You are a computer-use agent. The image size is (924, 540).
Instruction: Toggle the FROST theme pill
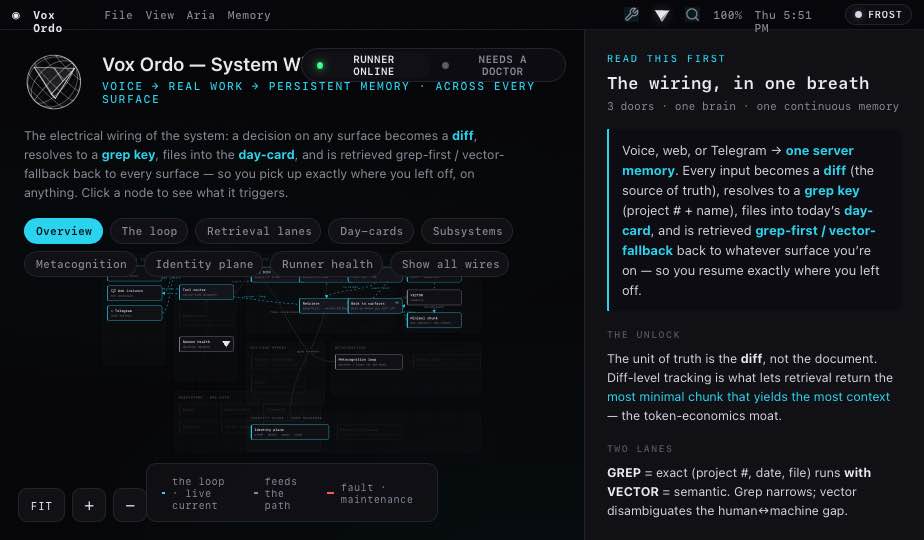878,15
